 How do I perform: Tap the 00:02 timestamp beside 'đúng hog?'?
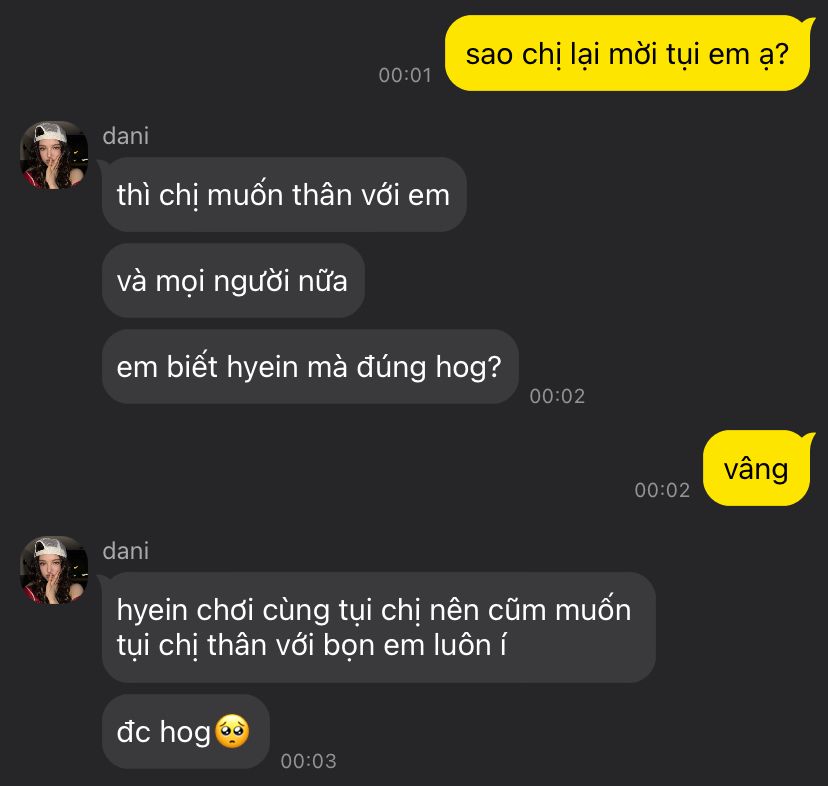coord(557,396)
